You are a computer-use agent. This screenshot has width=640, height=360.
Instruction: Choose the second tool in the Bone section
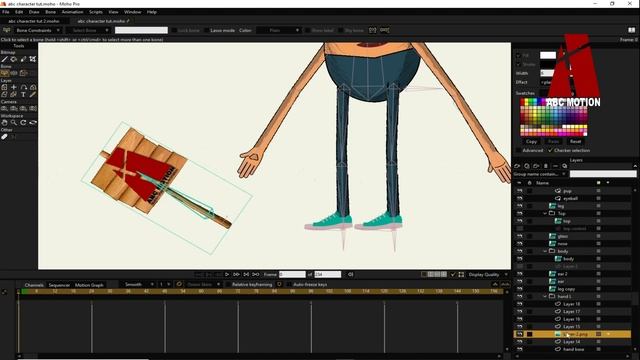pos(14,73)
